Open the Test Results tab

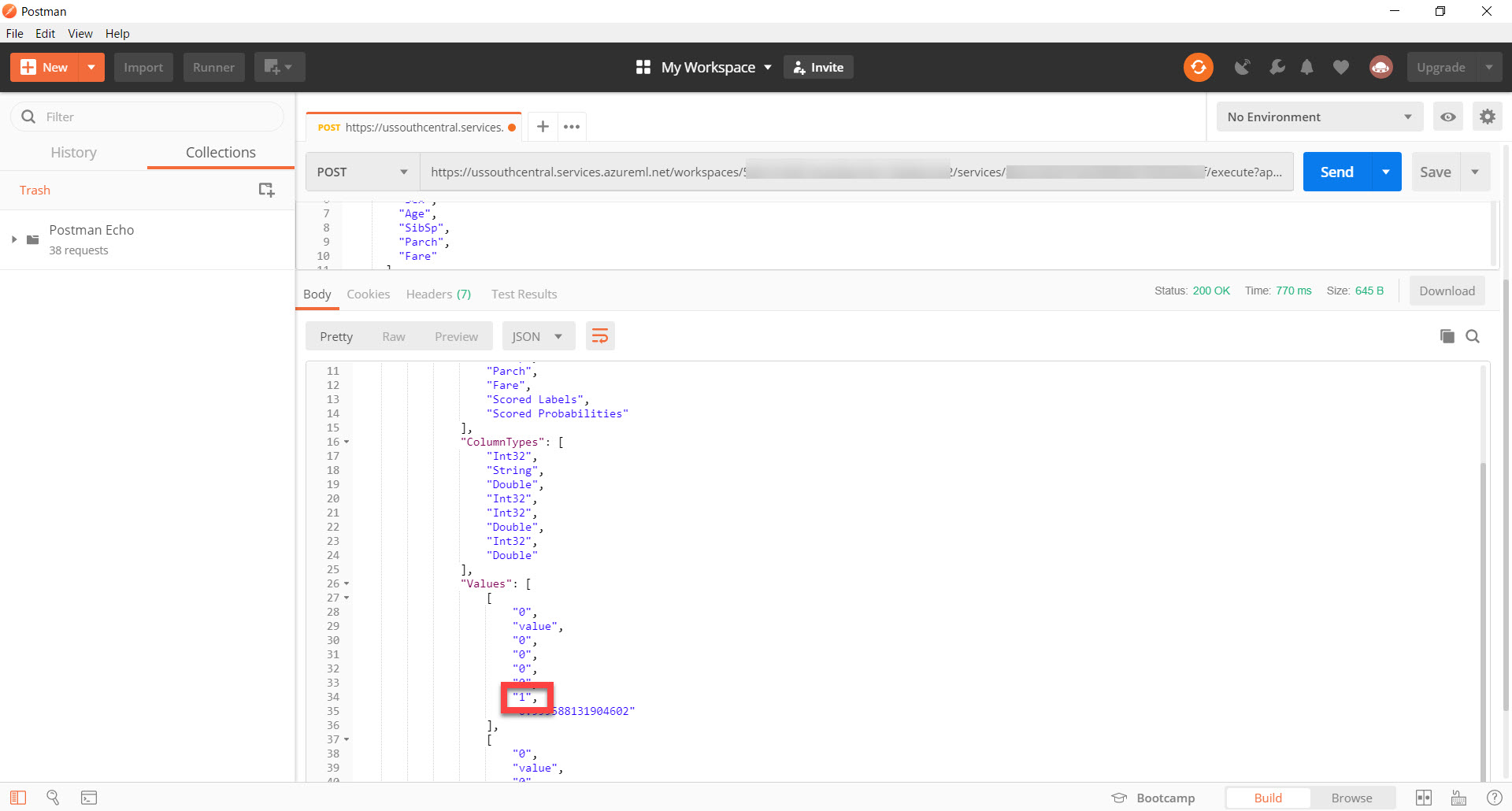click(x=524, y=294)
